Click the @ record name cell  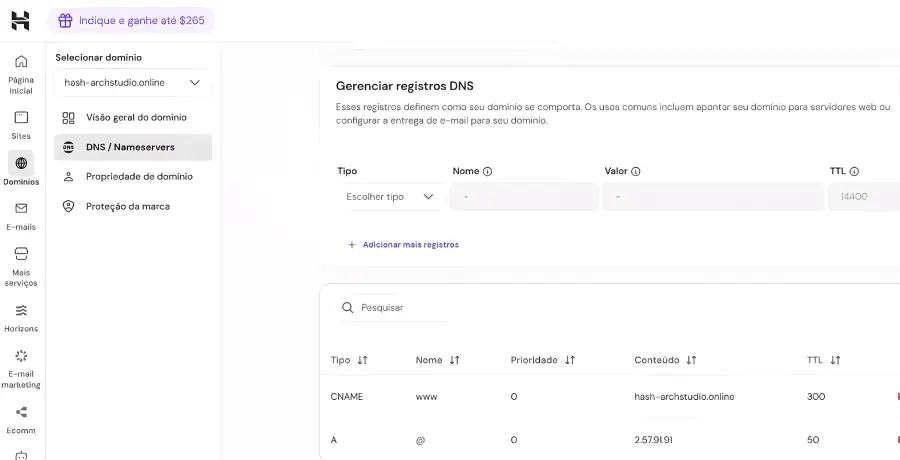[420, 440]
